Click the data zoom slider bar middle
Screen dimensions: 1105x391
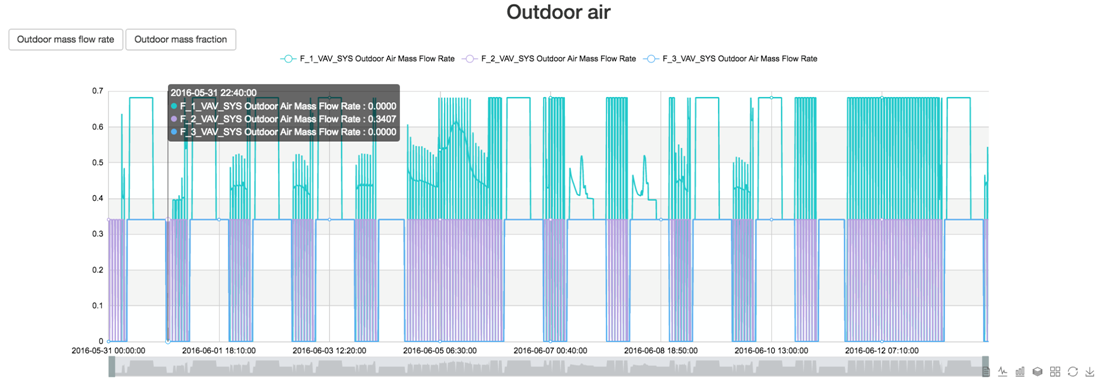[548, 366]
